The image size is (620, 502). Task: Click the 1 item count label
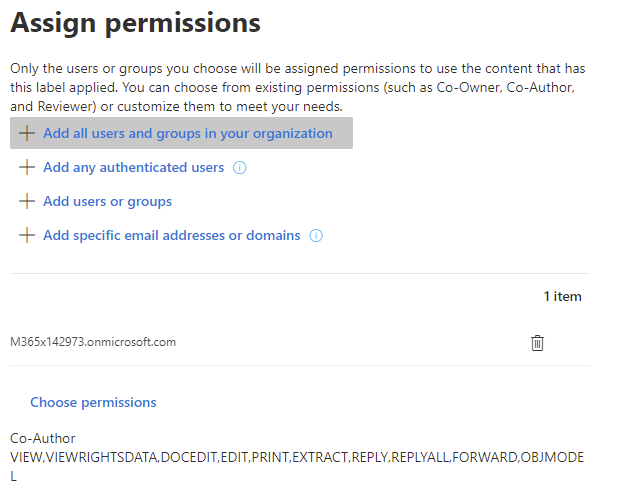coord(562,296)
